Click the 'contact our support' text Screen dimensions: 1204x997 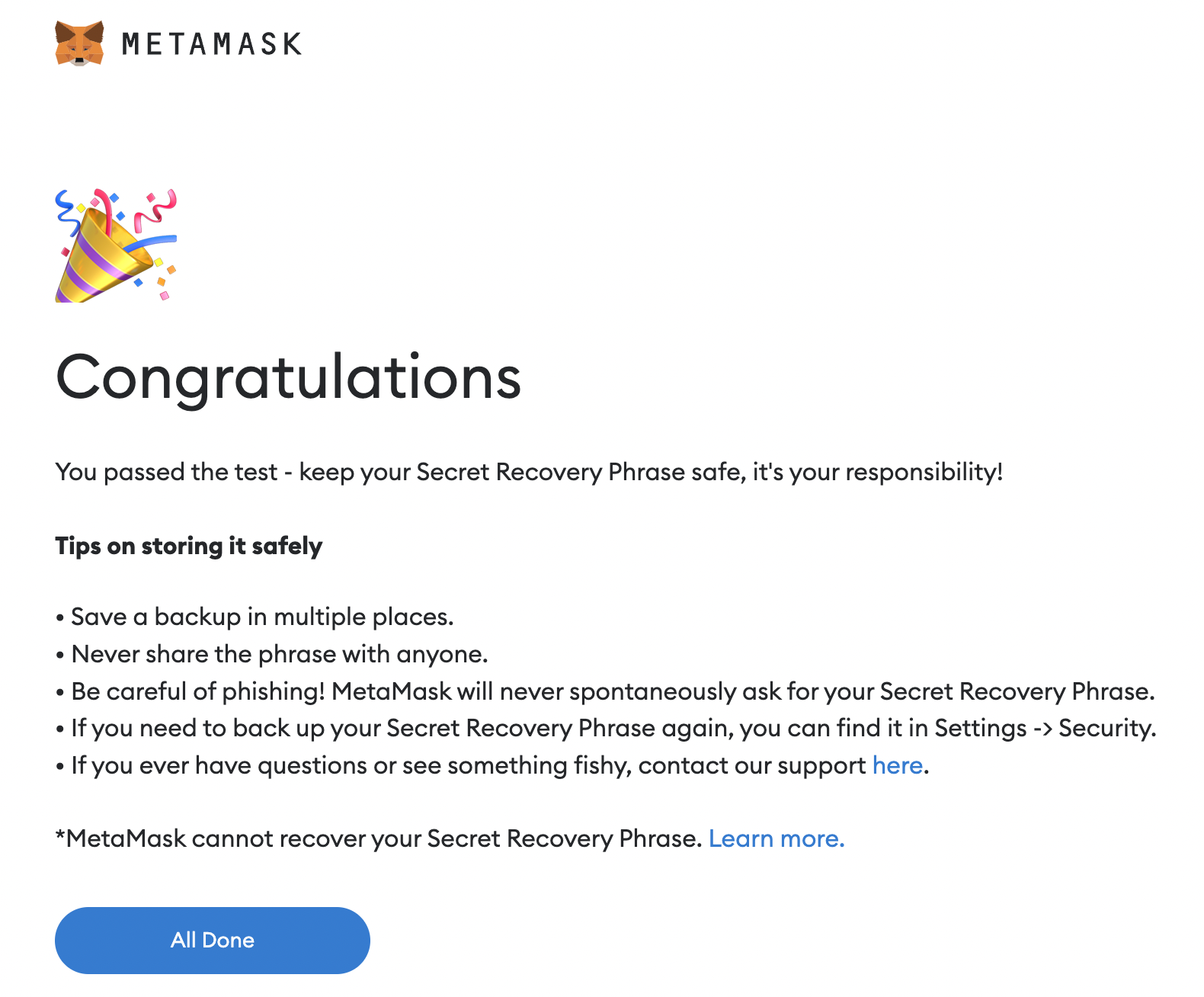pyautogui.click(x=751, y=765)
